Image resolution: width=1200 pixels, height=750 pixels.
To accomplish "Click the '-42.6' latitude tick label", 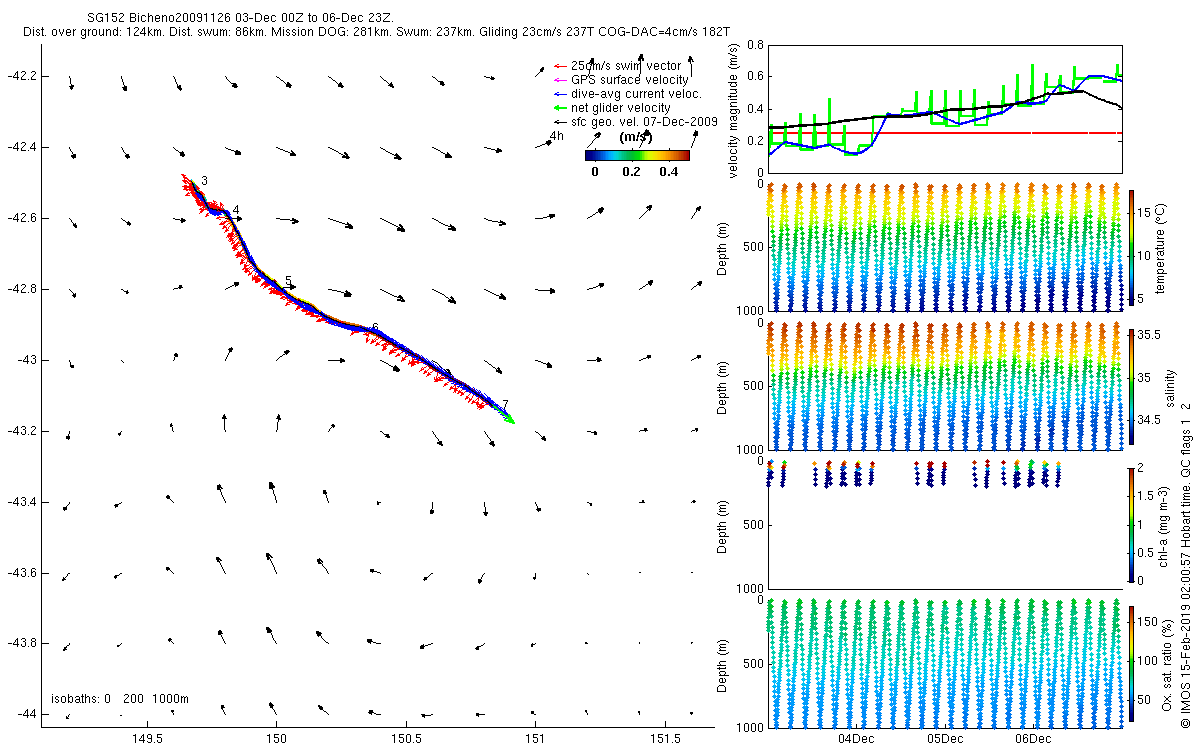I will 21,218.
